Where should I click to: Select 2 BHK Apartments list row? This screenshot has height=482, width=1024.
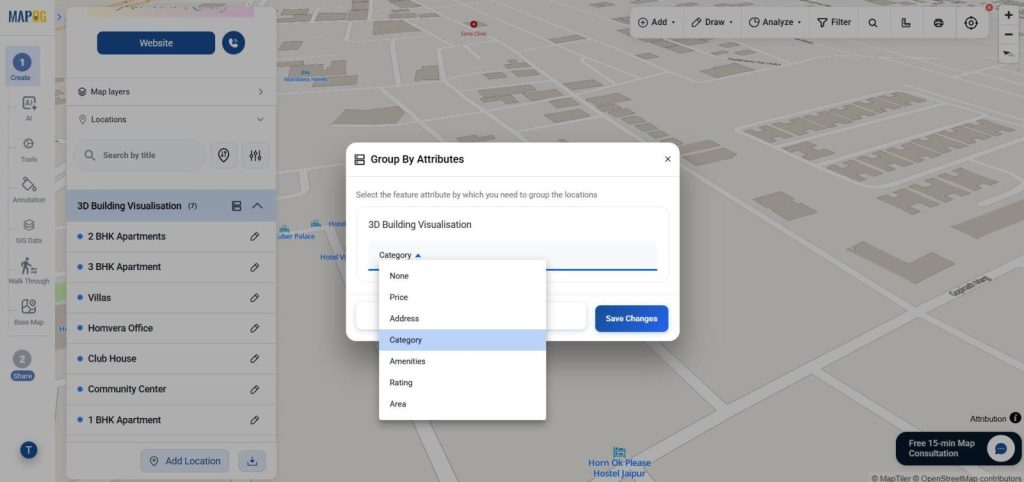pyautogui.click(x=170, y=236)
